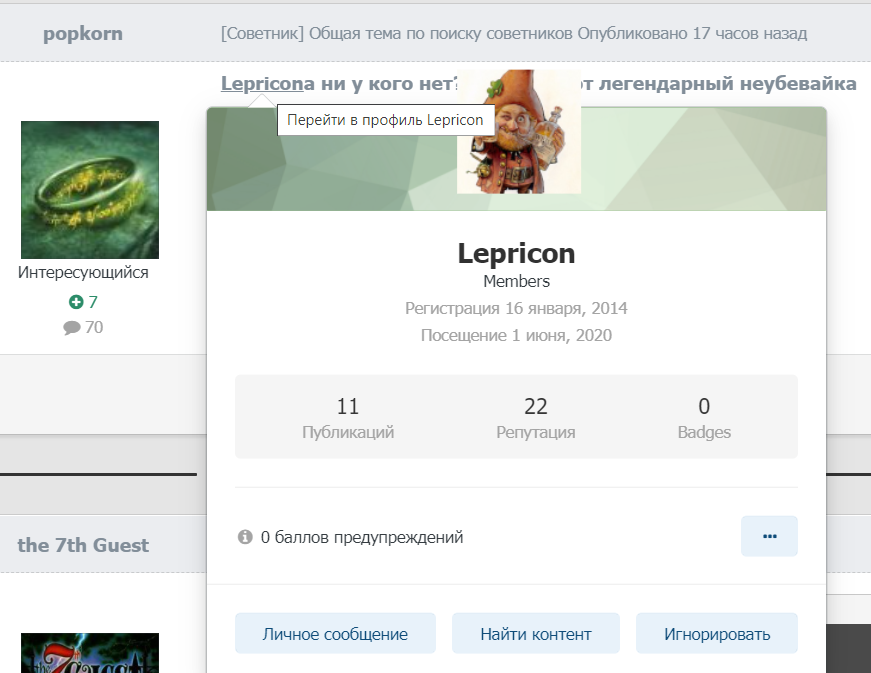Click the Интересующийся rank label
Image resolution: width=871 pixels, height=673 pixels.
83,273
